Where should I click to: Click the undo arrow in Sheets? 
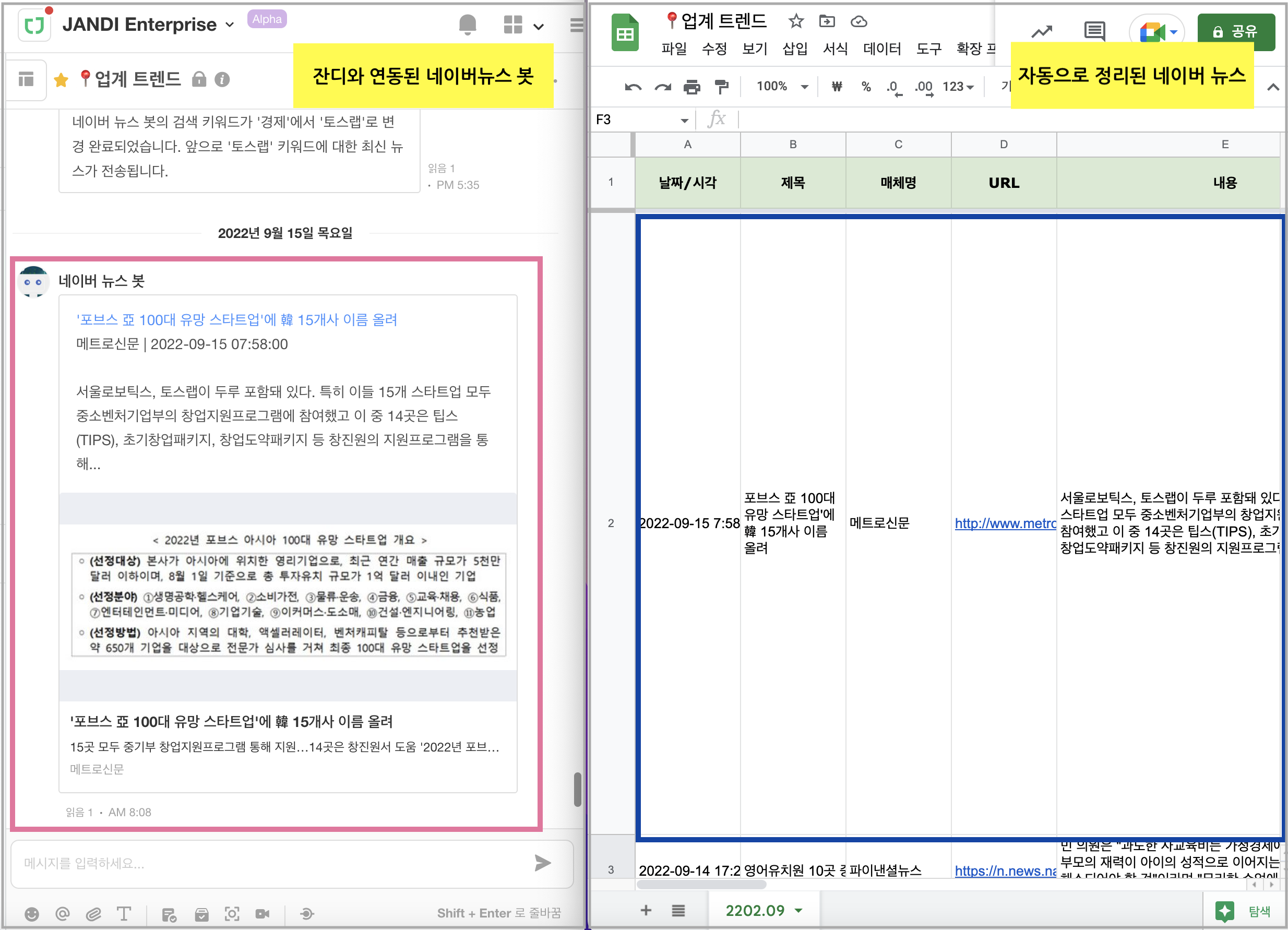[633, 87]
